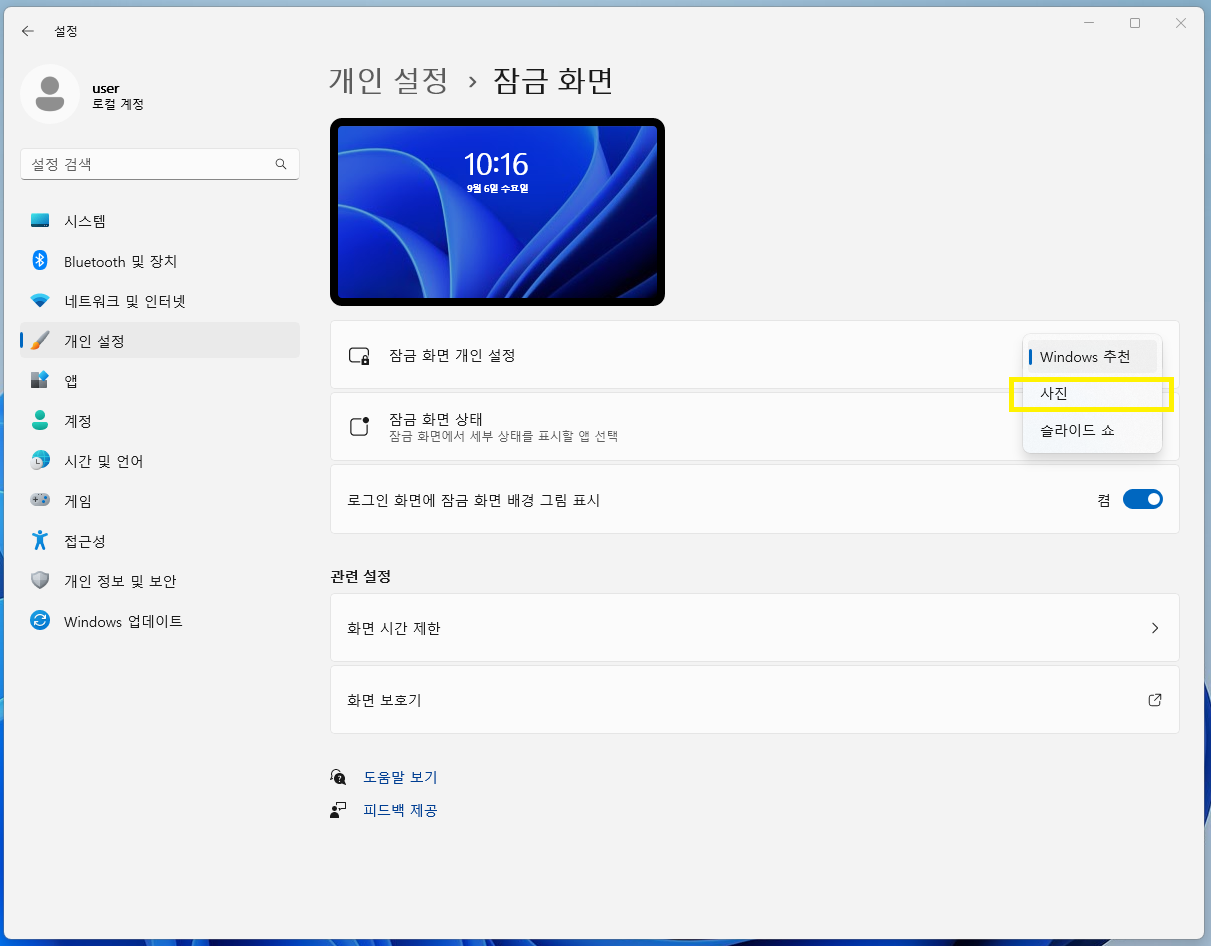
Task: Click the 시스템 monitor icon
Action: pyautogui.click(x=40, y=221)
